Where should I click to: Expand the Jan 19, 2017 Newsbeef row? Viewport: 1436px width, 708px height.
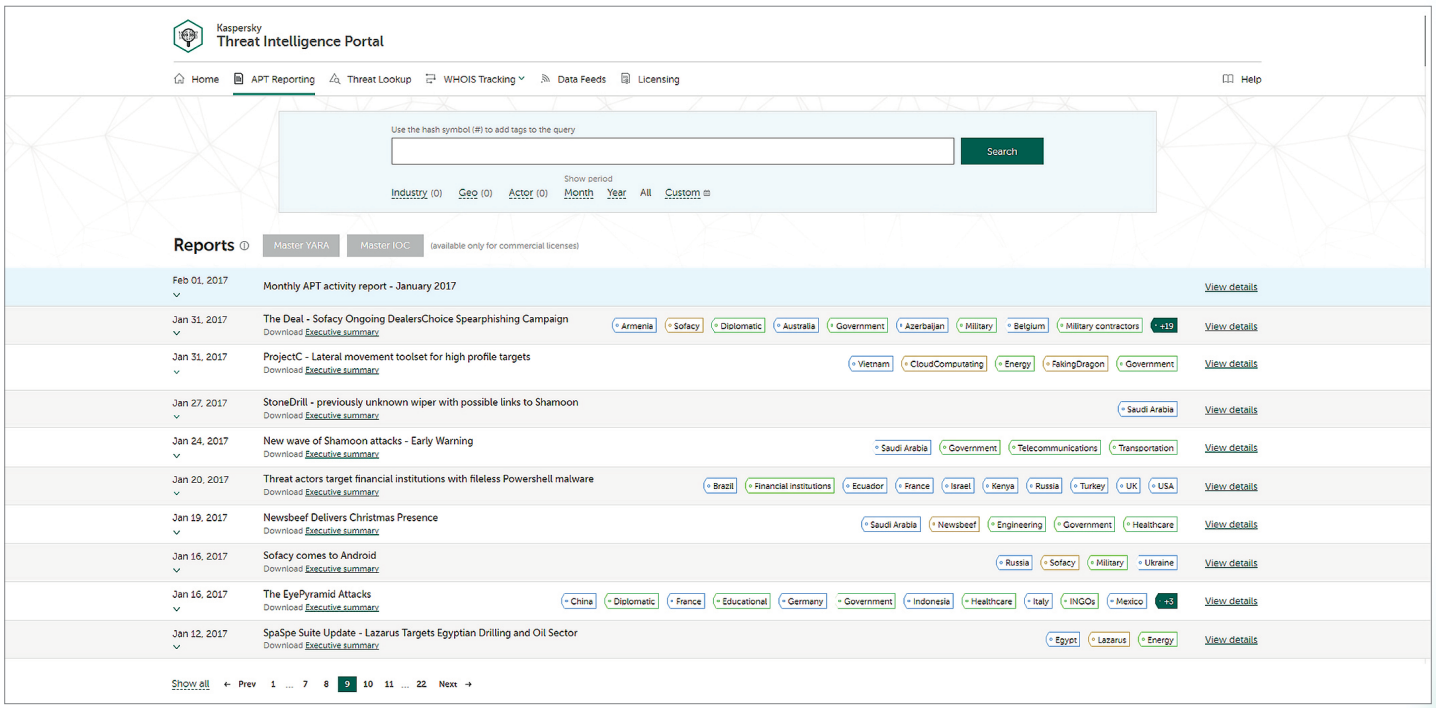[x=177, y=532]
